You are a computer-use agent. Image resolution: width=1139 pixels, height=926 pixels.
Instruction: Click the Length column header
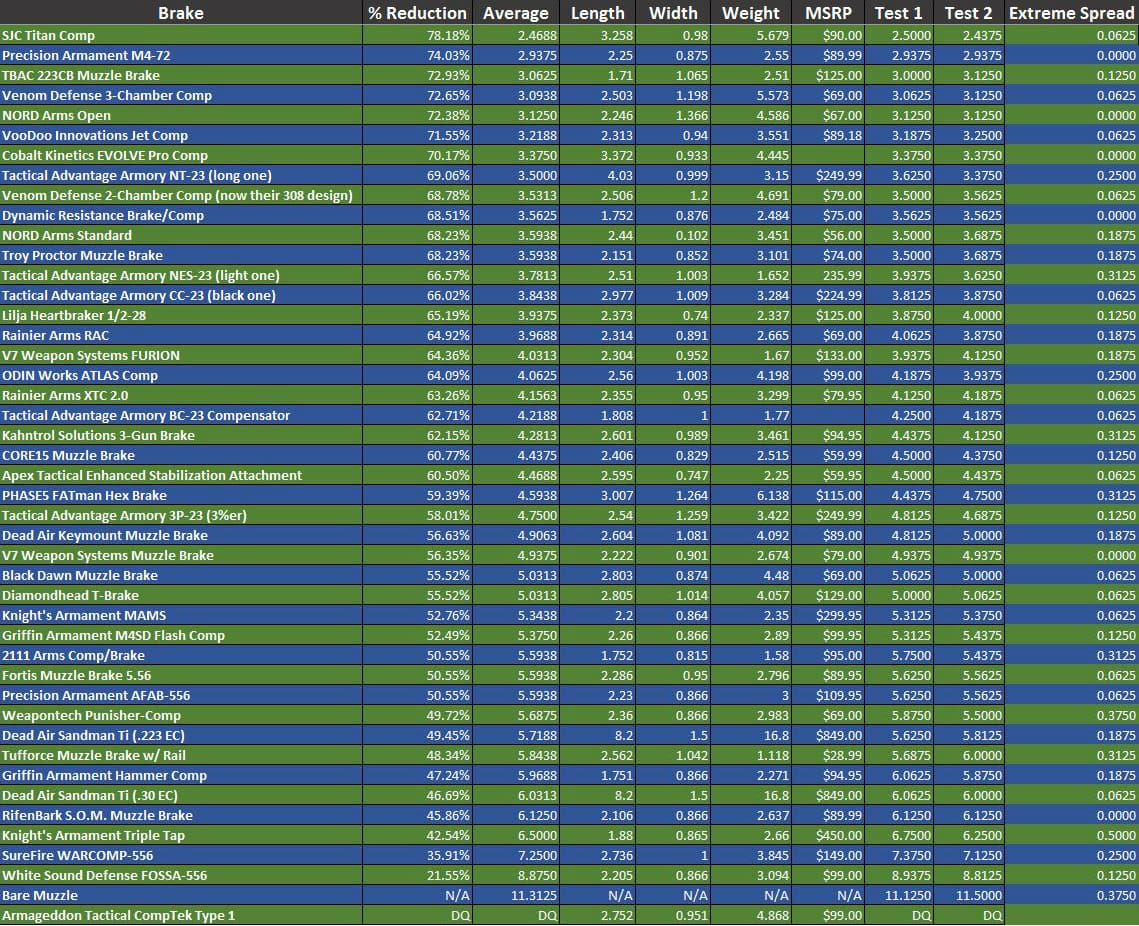597,13
